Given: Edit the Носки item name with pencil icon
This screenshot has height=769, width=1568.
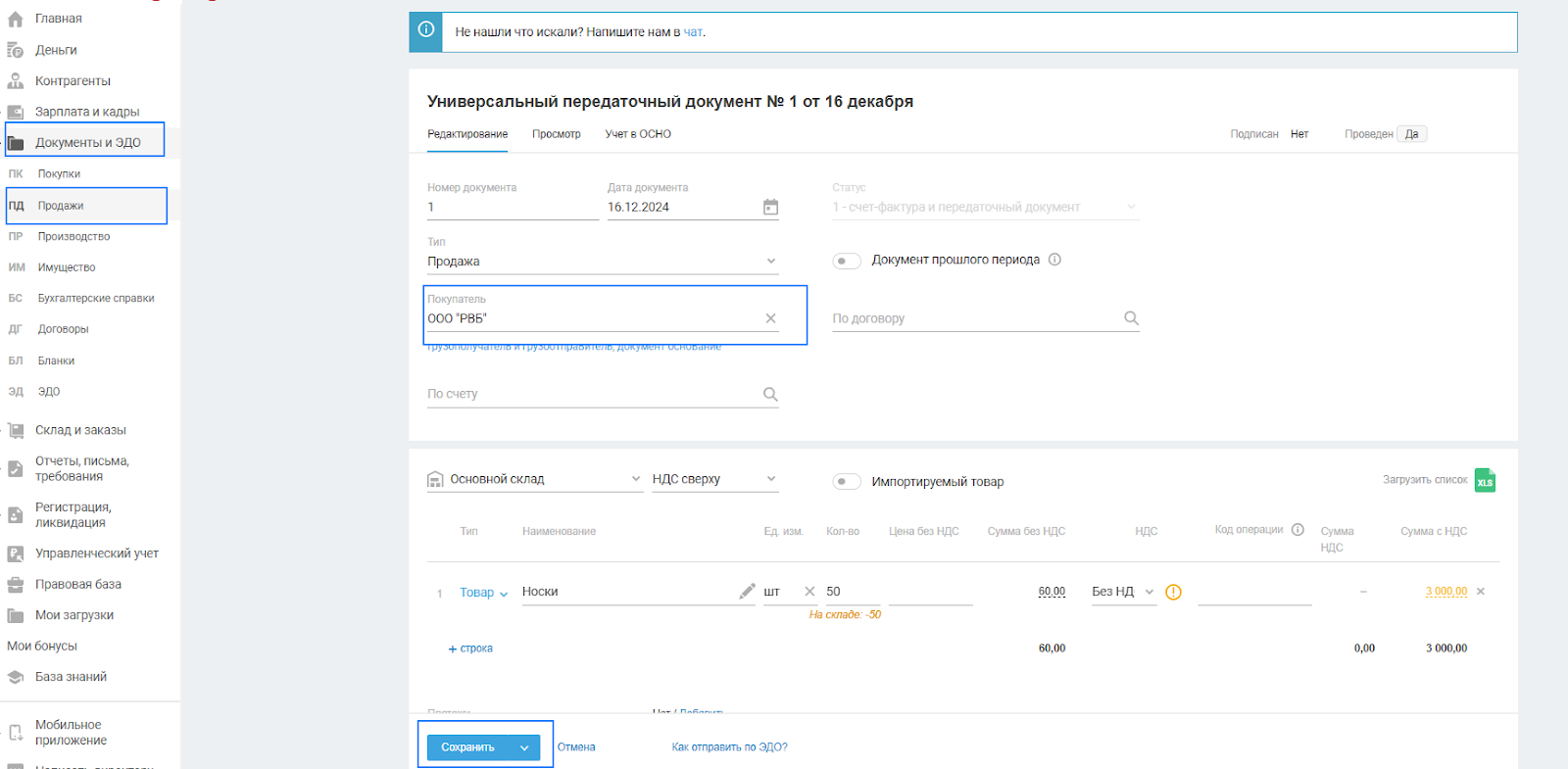Looking at the screenshot, I should coord(747,591).
